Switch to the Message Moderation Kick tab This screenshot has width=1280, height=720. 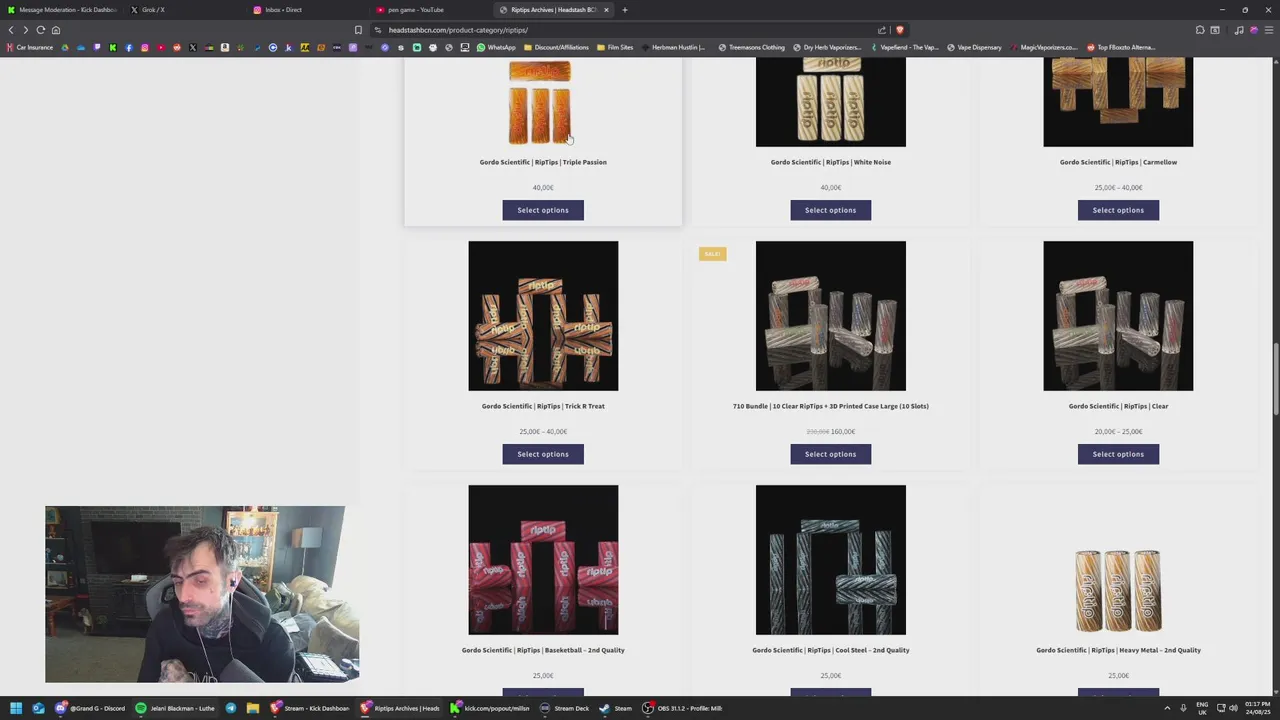[x=62, y=10]
